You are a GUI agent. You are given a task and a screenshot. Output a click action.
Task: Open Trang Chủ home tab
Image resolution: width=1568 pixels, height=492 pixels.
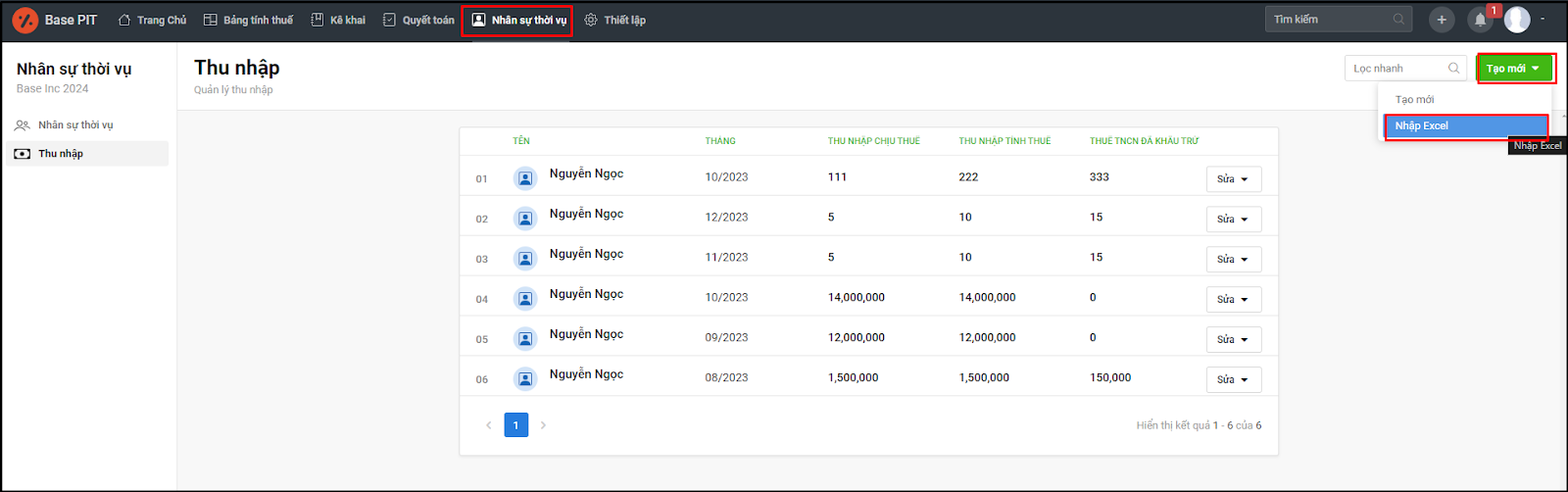point(152,20)
